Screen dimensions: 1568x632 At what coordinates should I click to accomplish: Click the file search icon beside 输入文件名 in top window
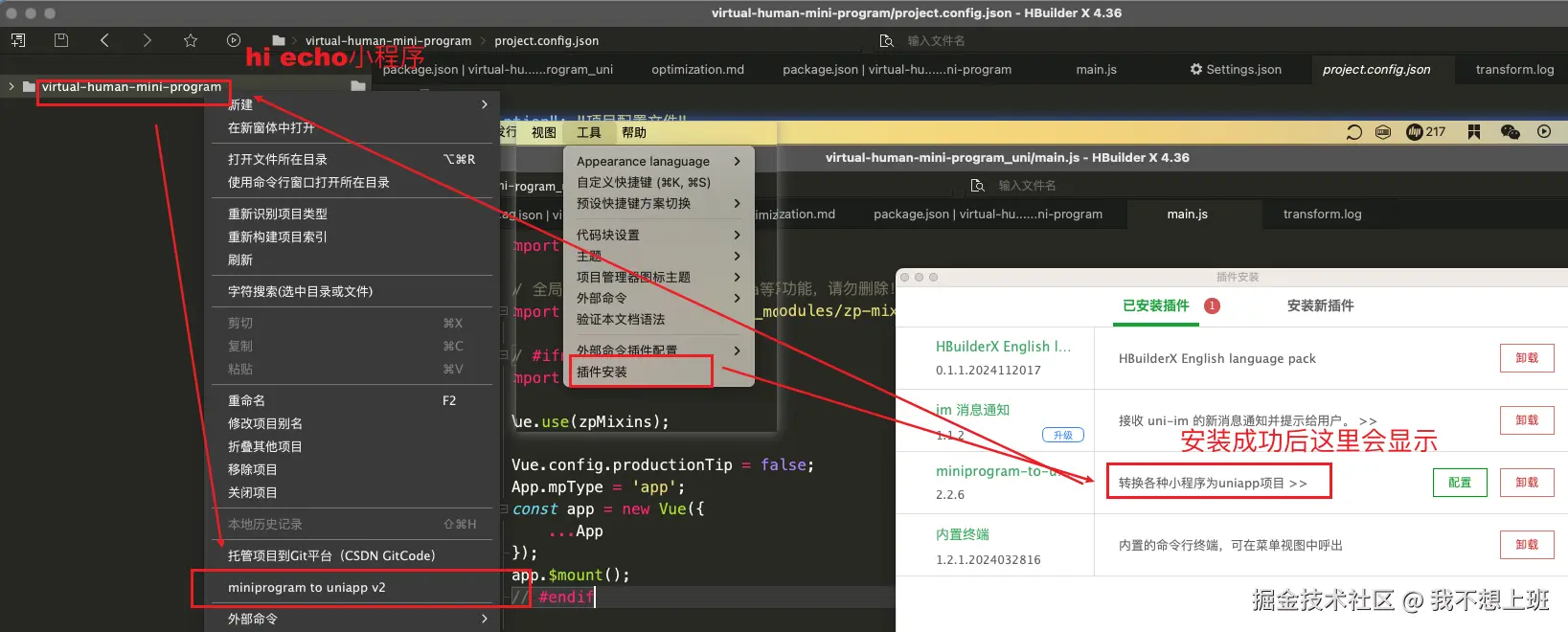(887, 41)
